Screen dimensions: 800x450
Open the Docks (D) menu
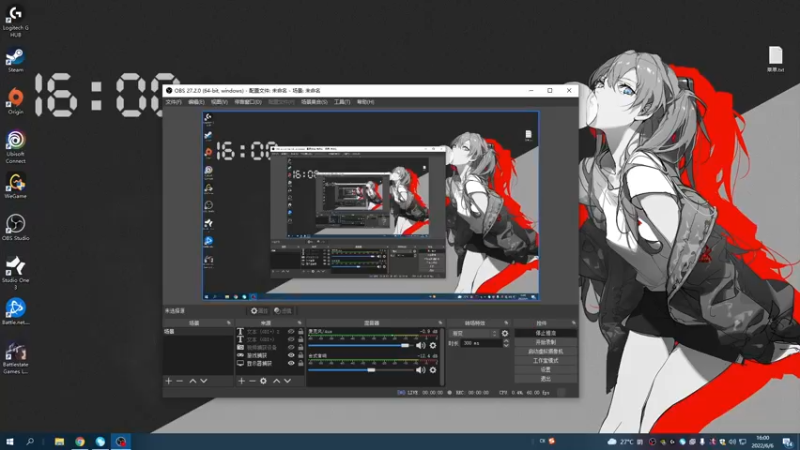(x=248, y=102)
